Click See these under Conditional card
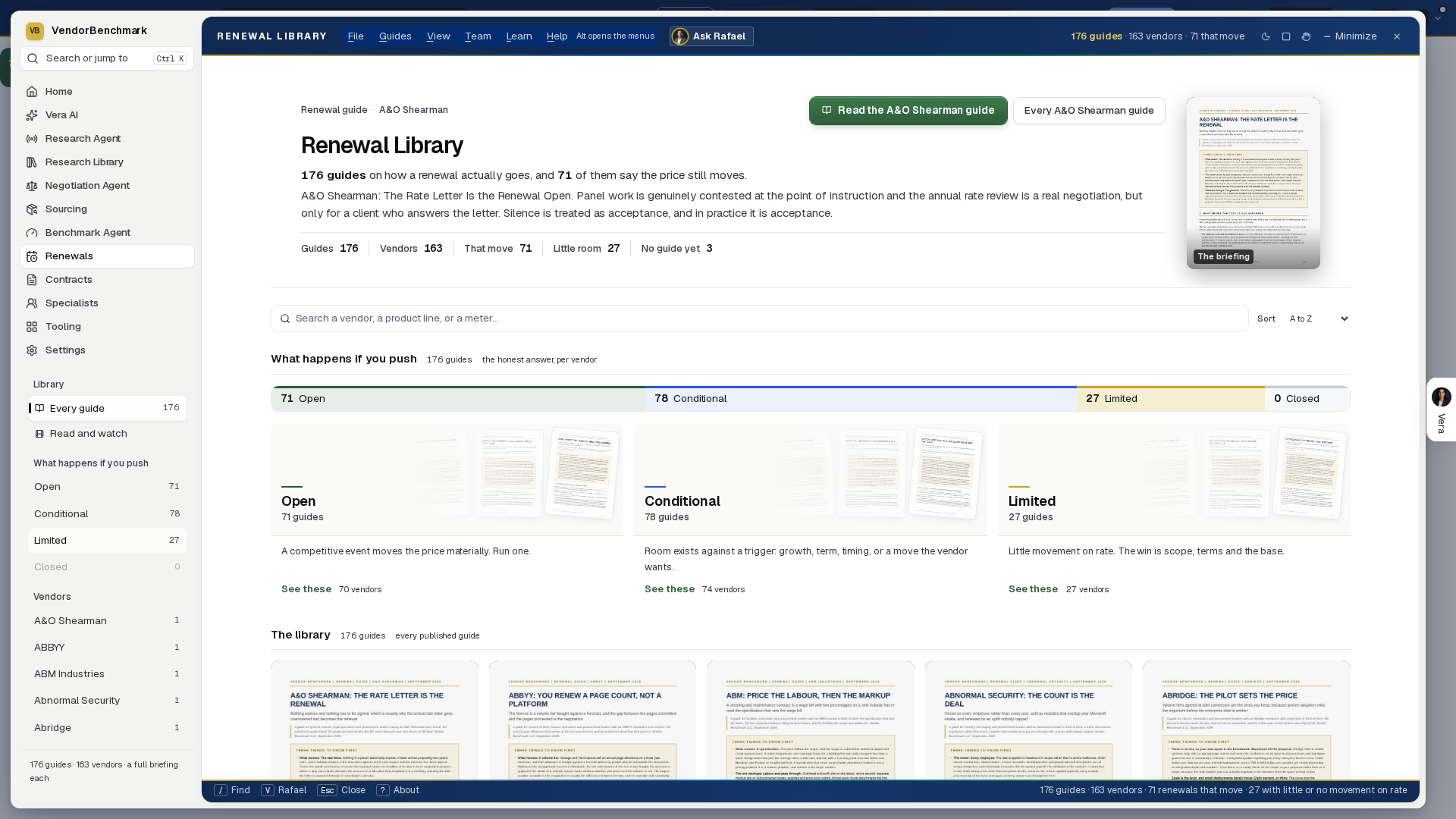Viewport: 1456px width, 819px height. point(670,589)
